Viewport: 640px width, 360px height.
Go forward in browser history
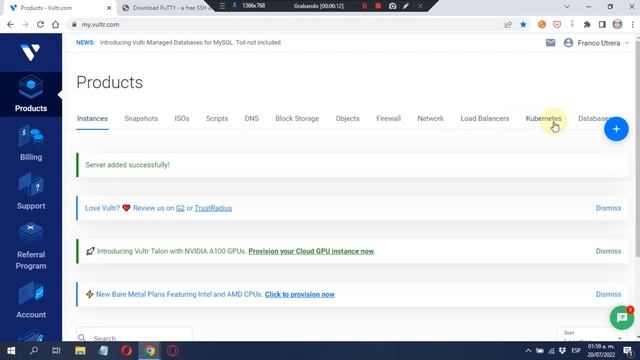[25, 24]
